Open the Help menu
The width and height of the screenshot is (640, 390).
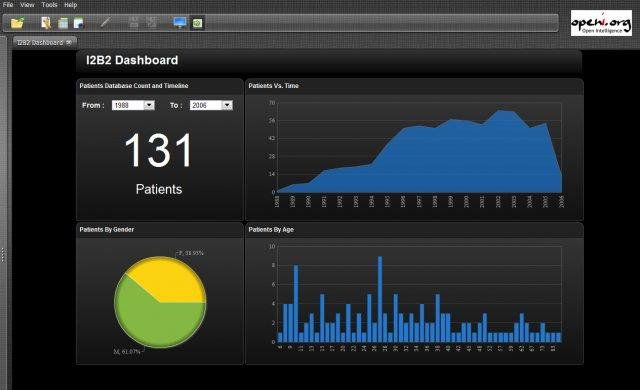pos(71,5)
